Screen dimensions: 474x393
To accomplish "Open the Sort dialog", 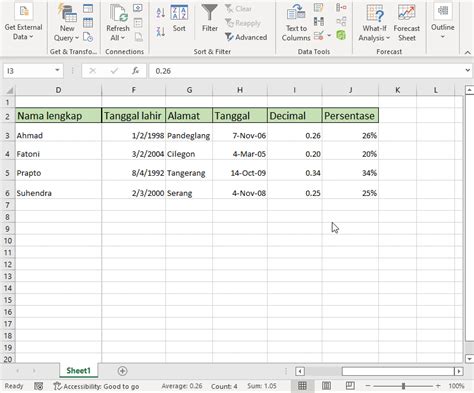I will click(x=179, y=18).
